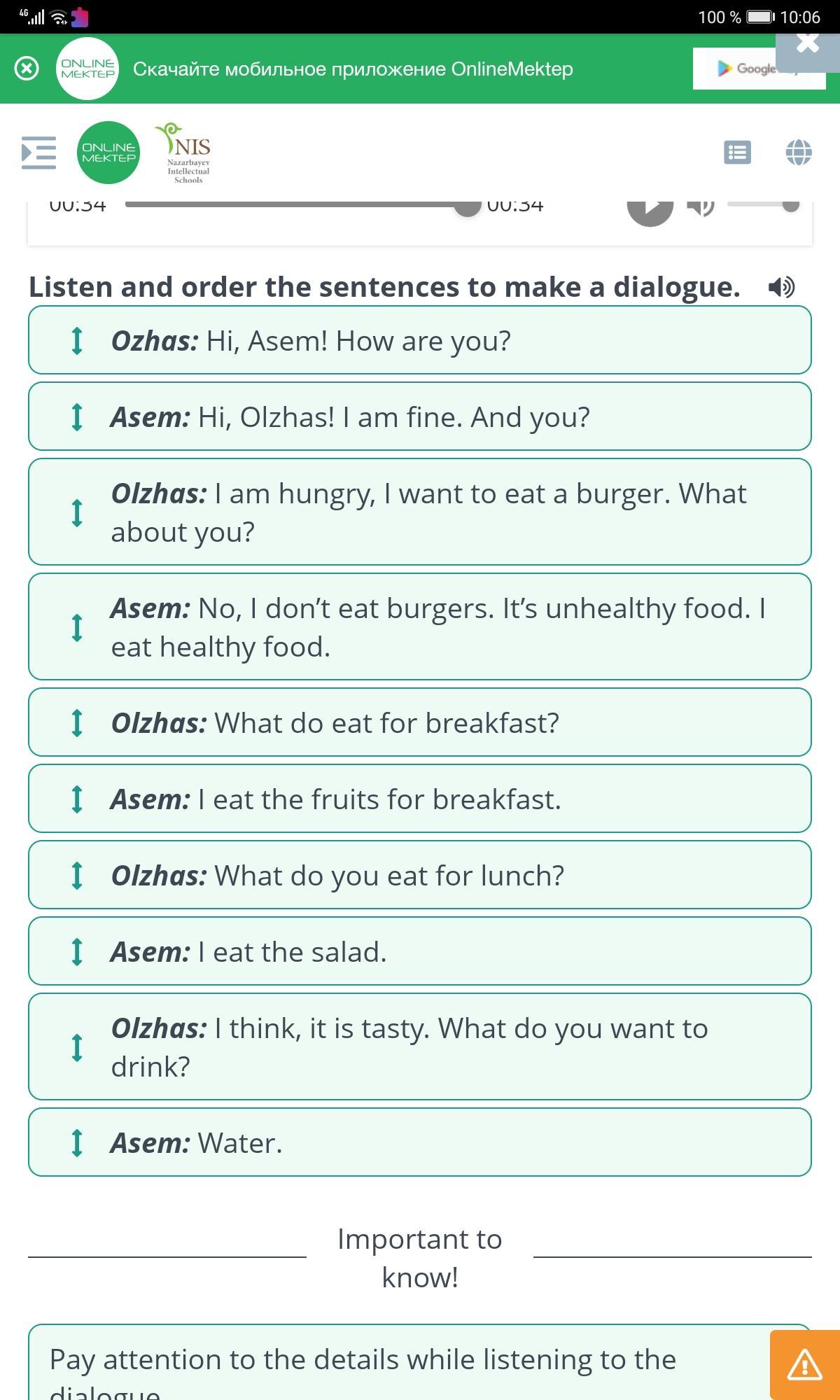Click the orange warning triangle button
This screenshot has height=1400, width=840.
(804, 1365)
